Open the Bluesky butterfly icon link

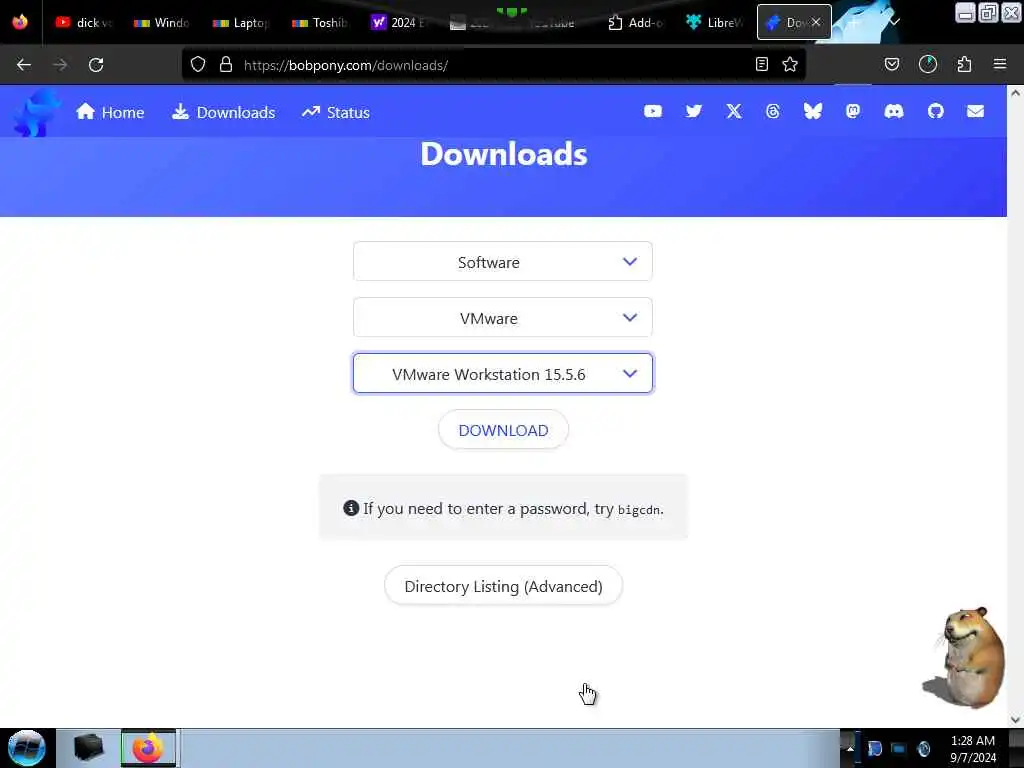tap(812, 112)
